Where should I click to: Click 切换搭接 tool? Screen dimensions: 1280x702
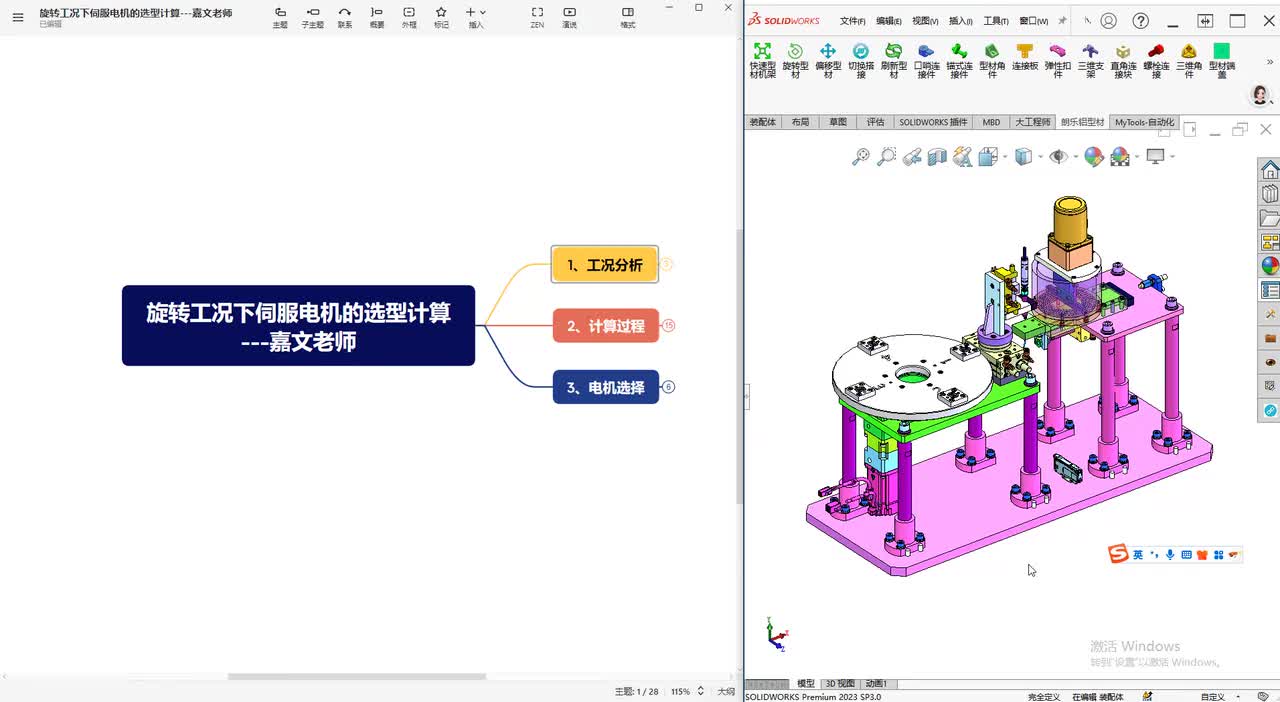point(861,60)
